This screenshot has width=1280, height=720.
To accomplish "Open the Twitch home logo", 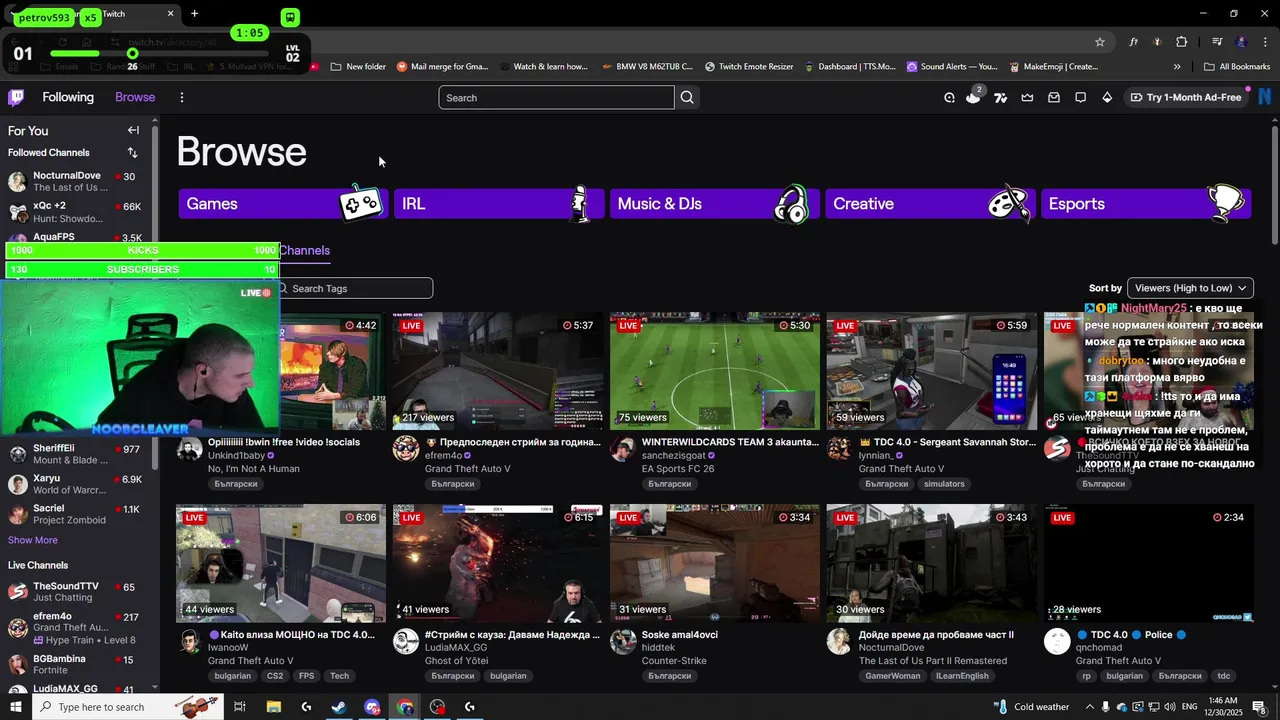I will click(16, 97).
